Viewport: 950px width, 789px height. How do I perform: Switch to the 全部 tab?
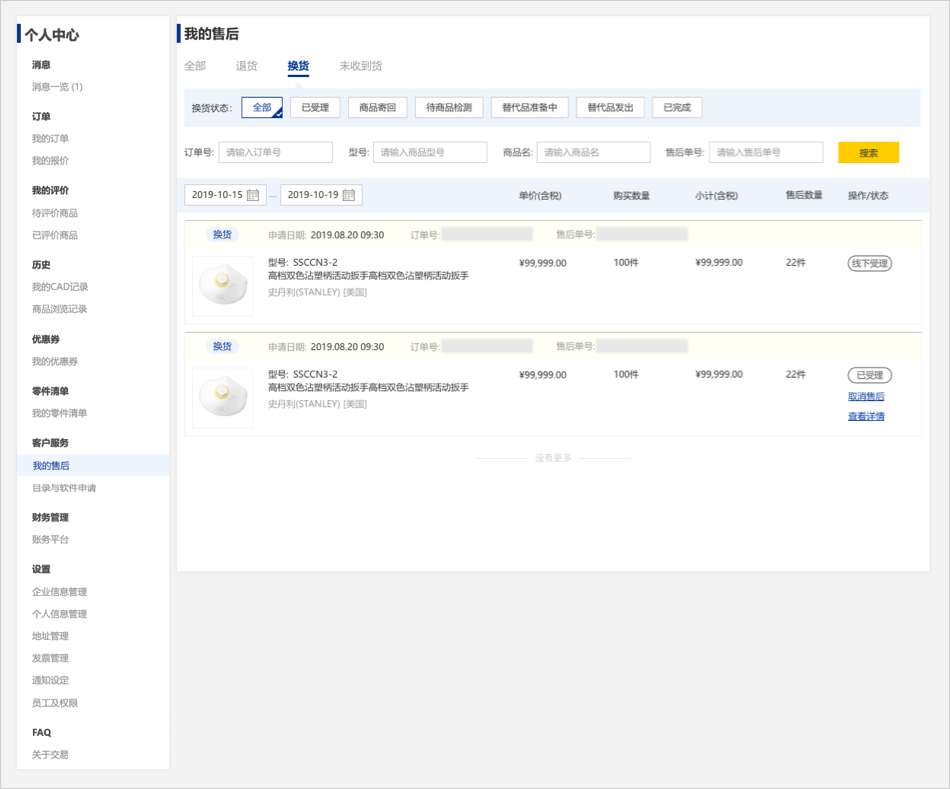click(195, 66)
